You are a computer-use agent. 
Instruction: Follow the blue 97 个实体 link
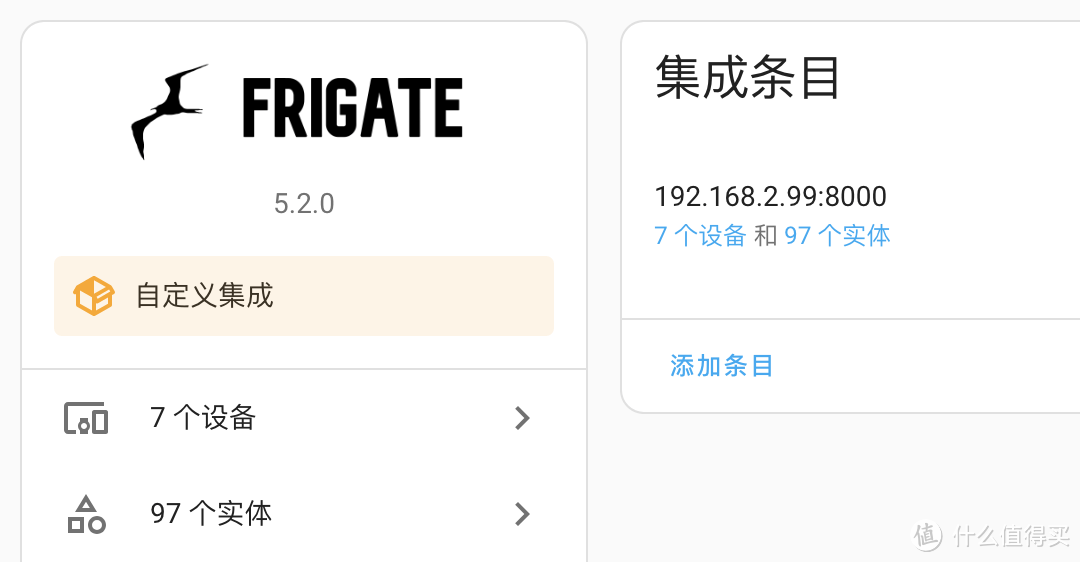tap(837, 236)
